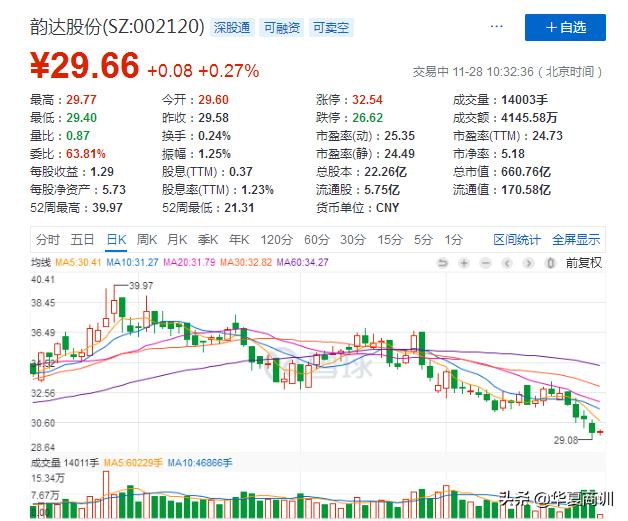Click the 昨收 value 29.58

coord(213,118)
